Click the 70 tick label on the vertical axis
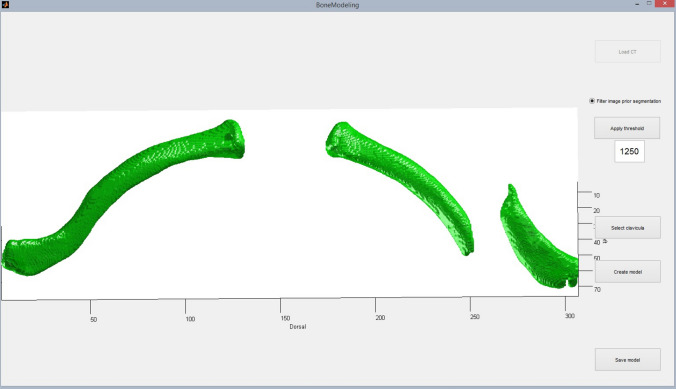Viewport: 676px width, 389px height. point(597,289)
